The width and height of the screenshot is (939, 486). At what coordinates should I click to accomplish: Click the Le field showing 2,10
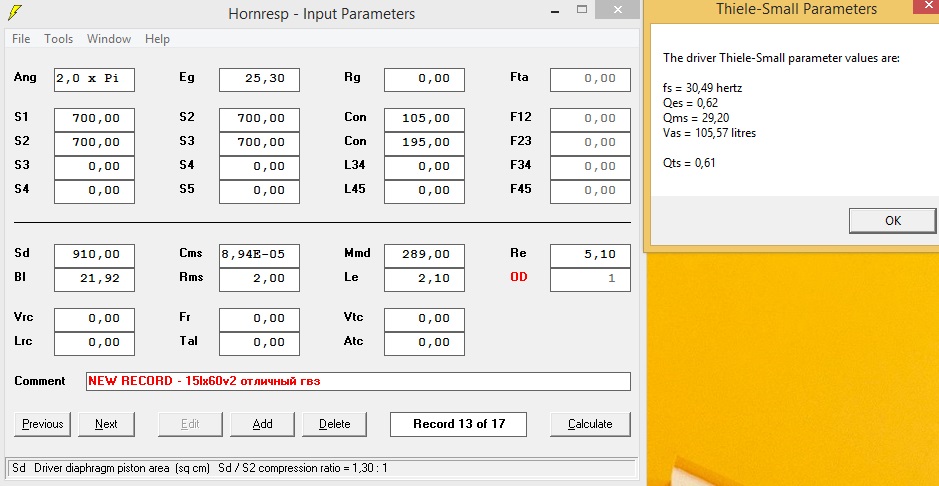click(x=425, y=280)
